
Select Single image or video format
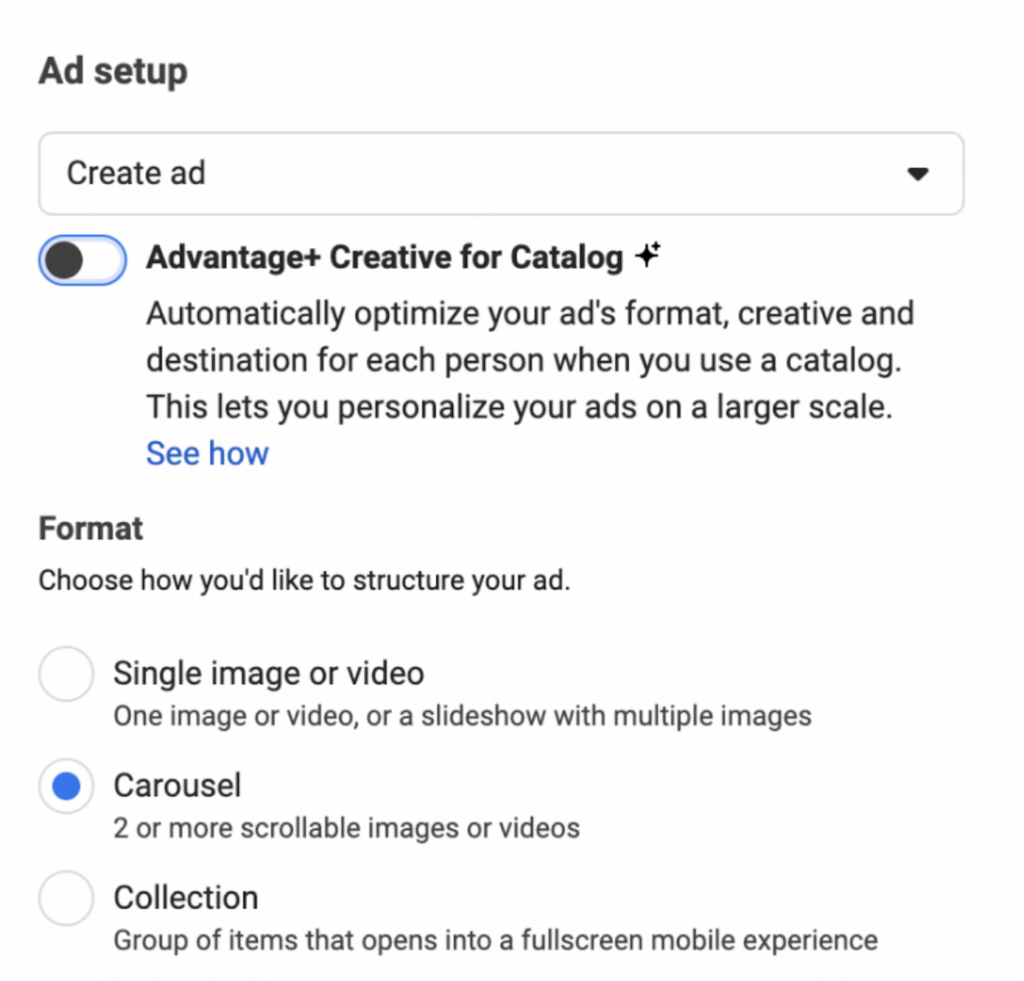coord(66,673)
